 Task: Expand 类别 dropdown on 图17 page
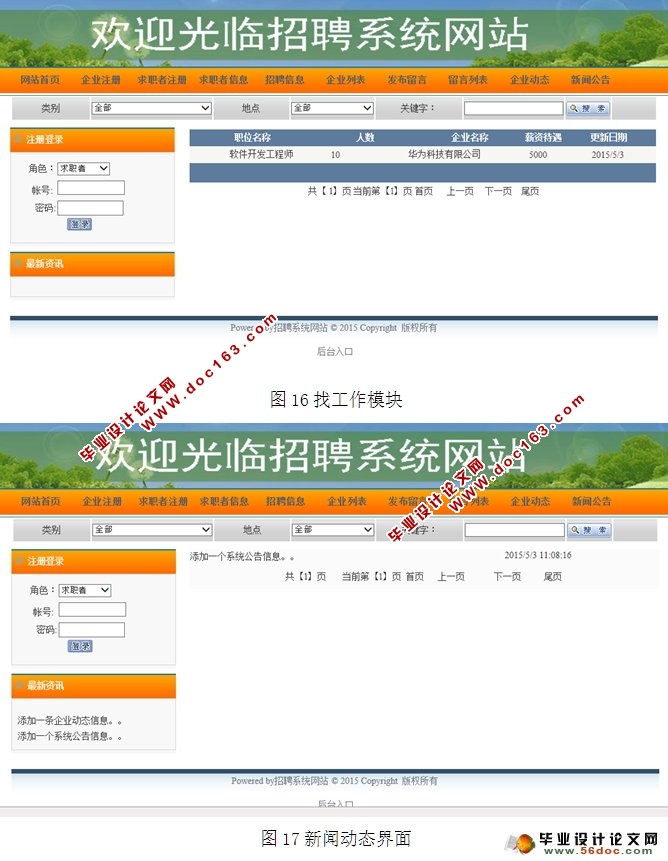(x=152, y=530)
